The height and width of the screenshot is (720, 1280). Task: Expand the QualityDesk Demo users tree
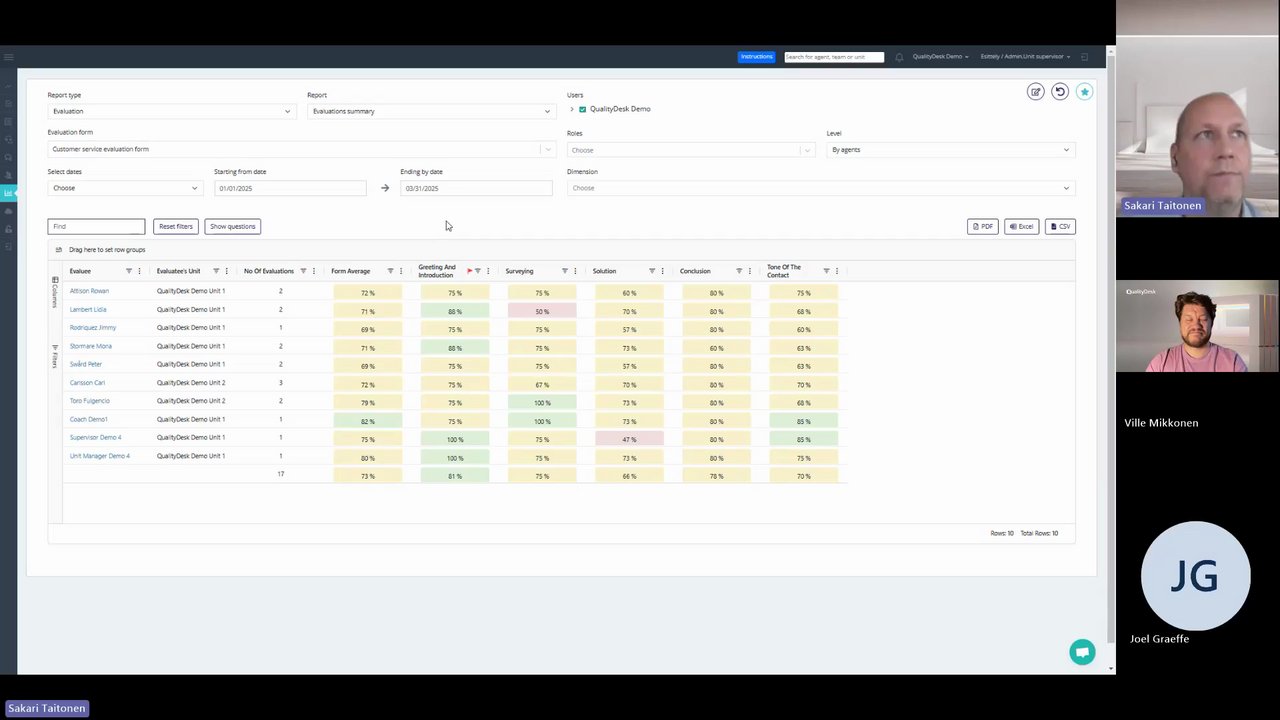(x=571, y=109)
